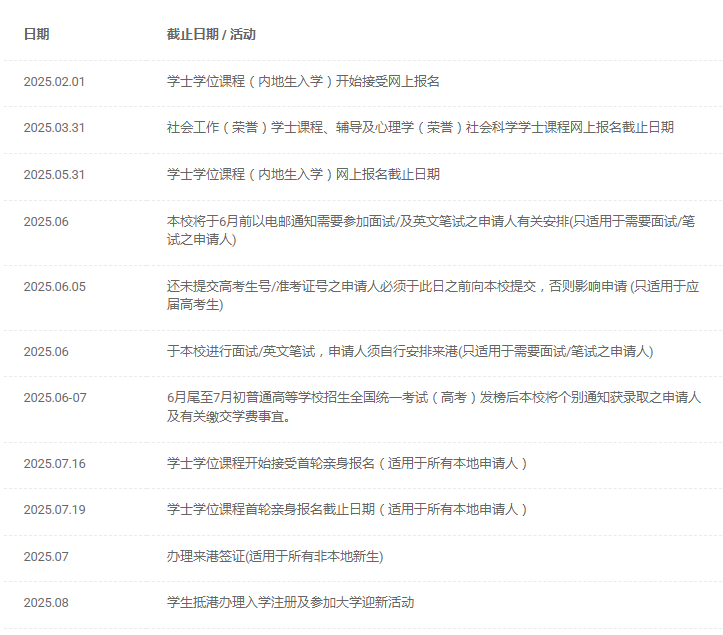
Task: Select the date 2025.02.01
Action: (x=54, y=82)
